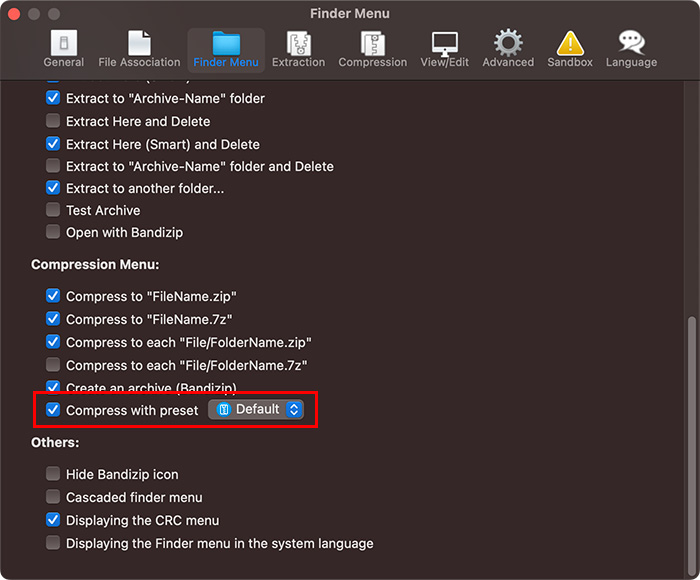This screenshot has width=700, height=580.
Task: Click the Finder Menu tab
Action: (226, 49)
